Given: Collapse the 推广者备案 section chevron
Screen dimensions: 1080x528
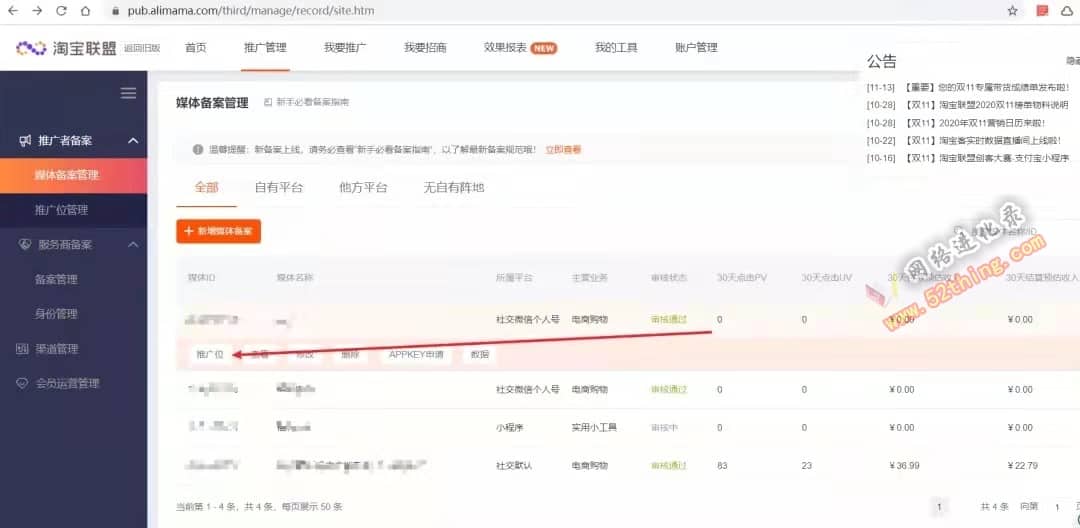Looking at the screenshot, I should coord(133,140).
